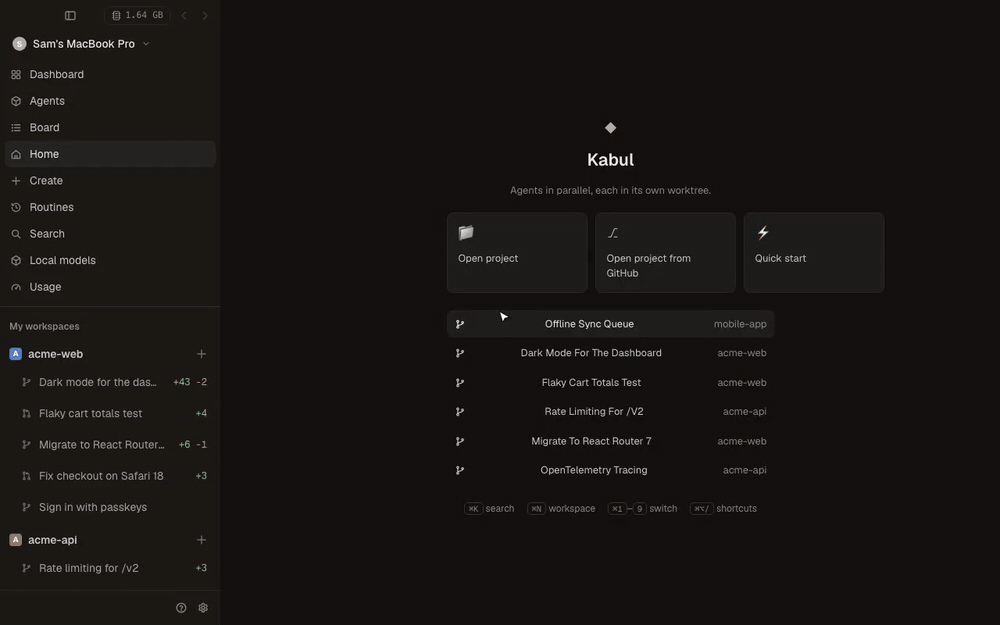Image resolution: width=1000 pixels, height=625 pixels.
Task: Switch to the Board view
Action: pyautogui.click(x=110, y=128)
